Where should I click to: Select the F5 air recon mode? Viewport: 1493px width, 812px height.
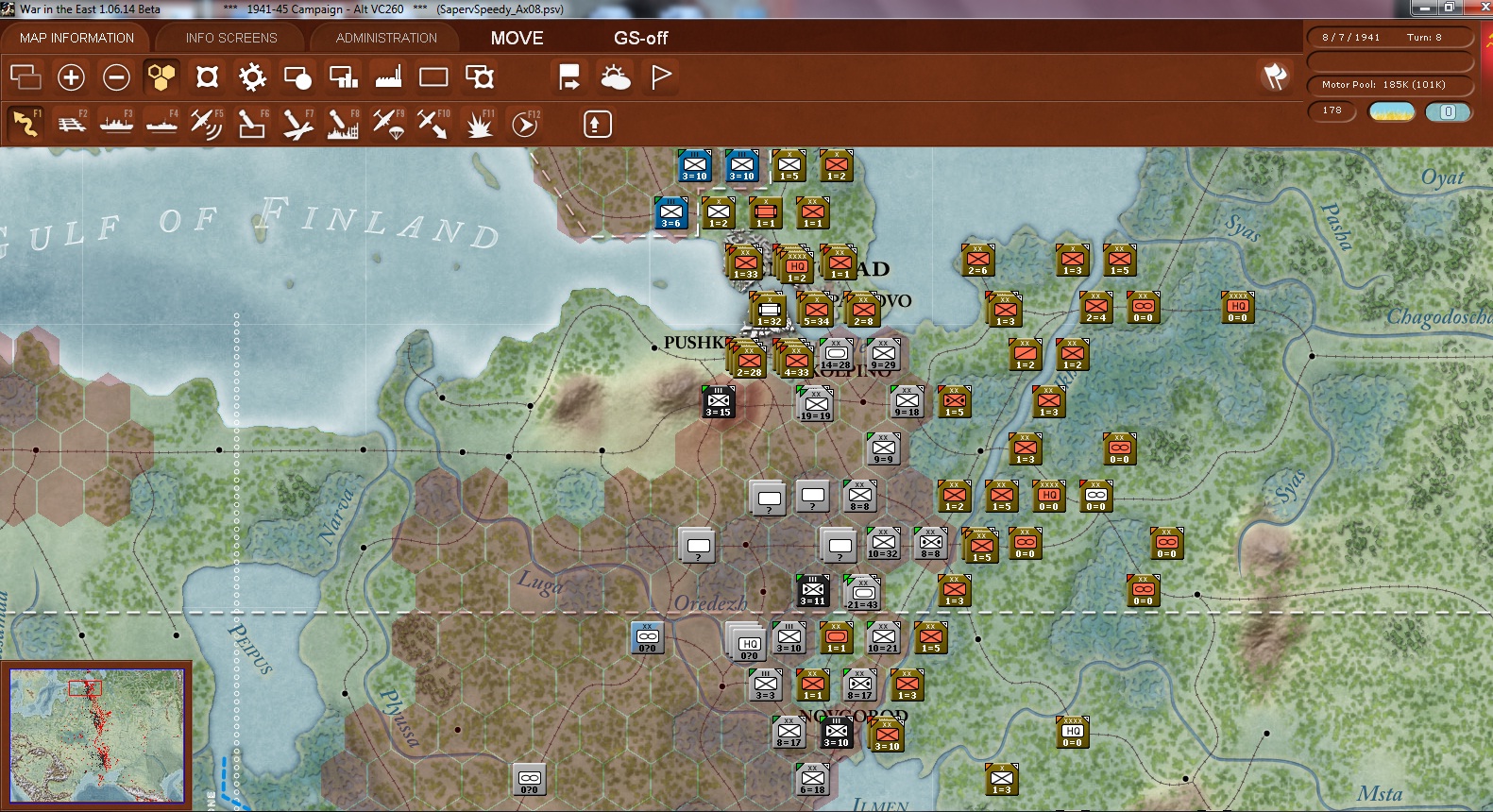tap(207, 124)
